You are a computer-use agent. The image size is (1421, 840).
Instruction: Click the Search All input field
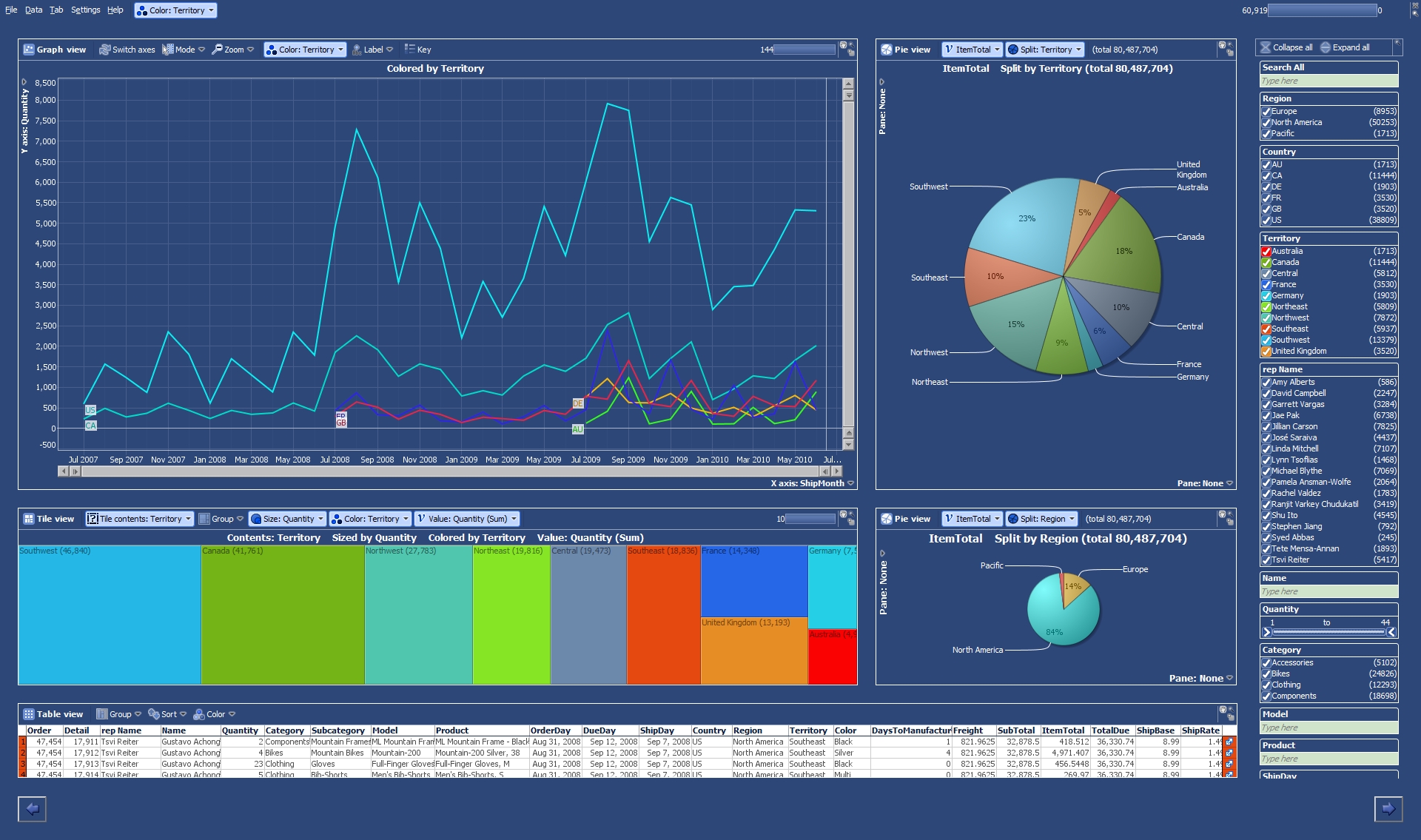coord(1328,81)
